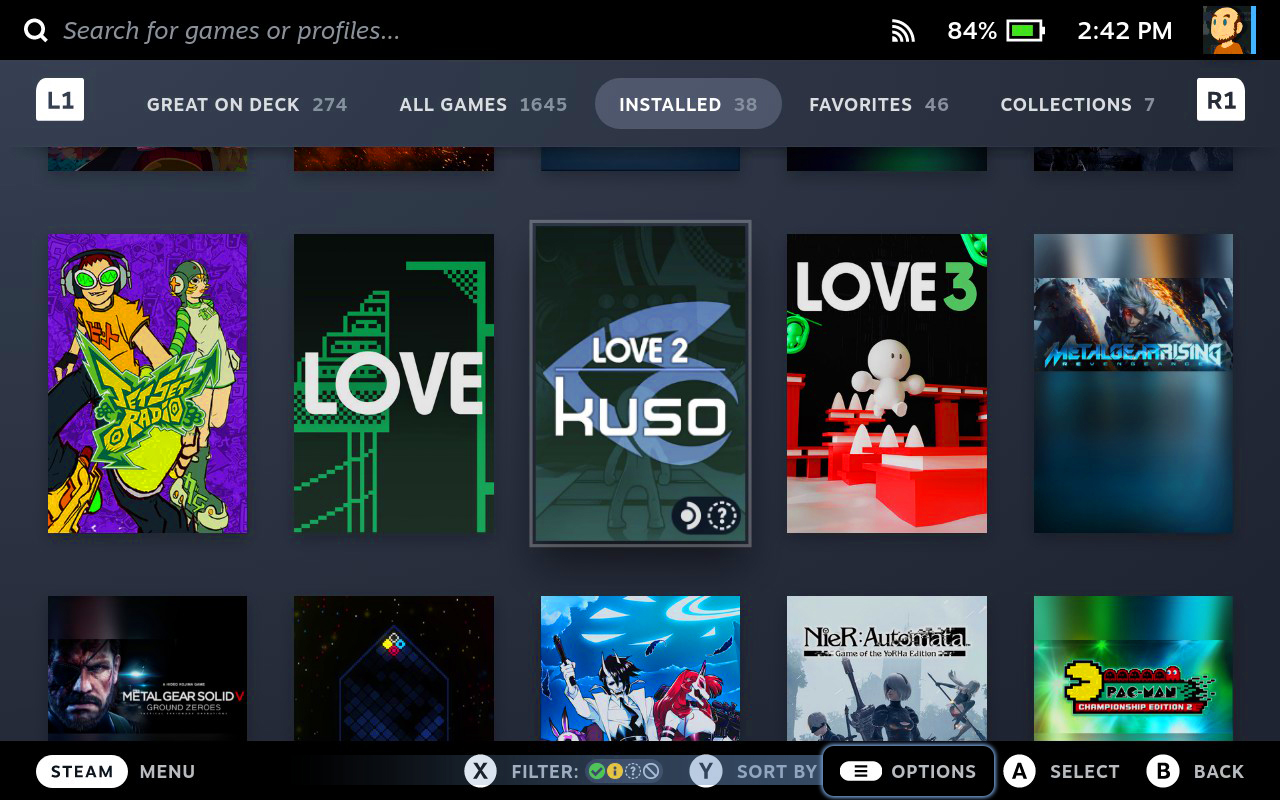Switch to the All Games tab
This screenshot has width=1280, height=800.
(x=483, y=104)
